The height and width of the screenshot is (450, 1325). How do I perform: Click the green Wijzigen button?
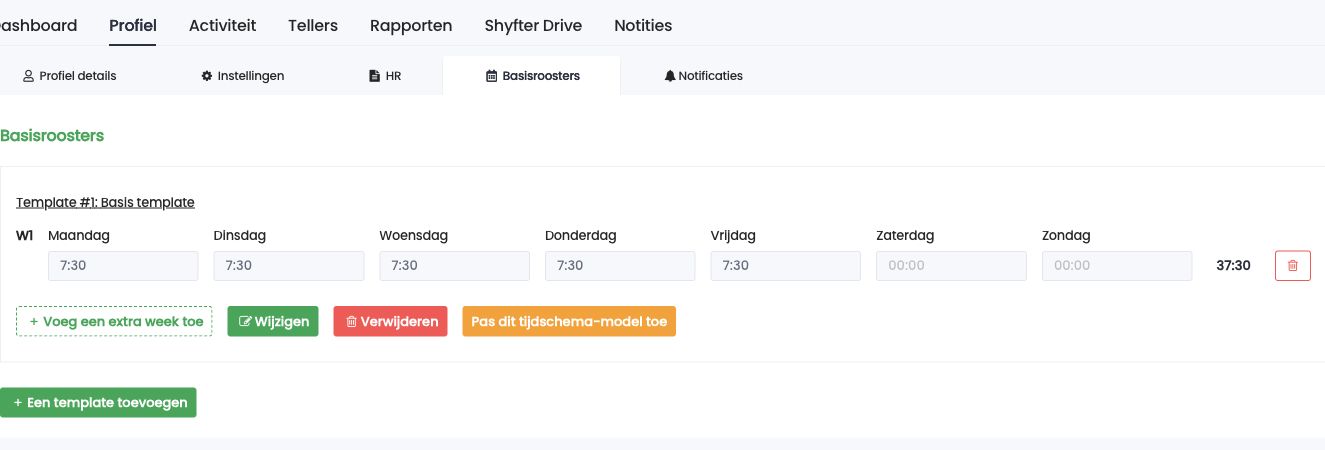[273, 321]
